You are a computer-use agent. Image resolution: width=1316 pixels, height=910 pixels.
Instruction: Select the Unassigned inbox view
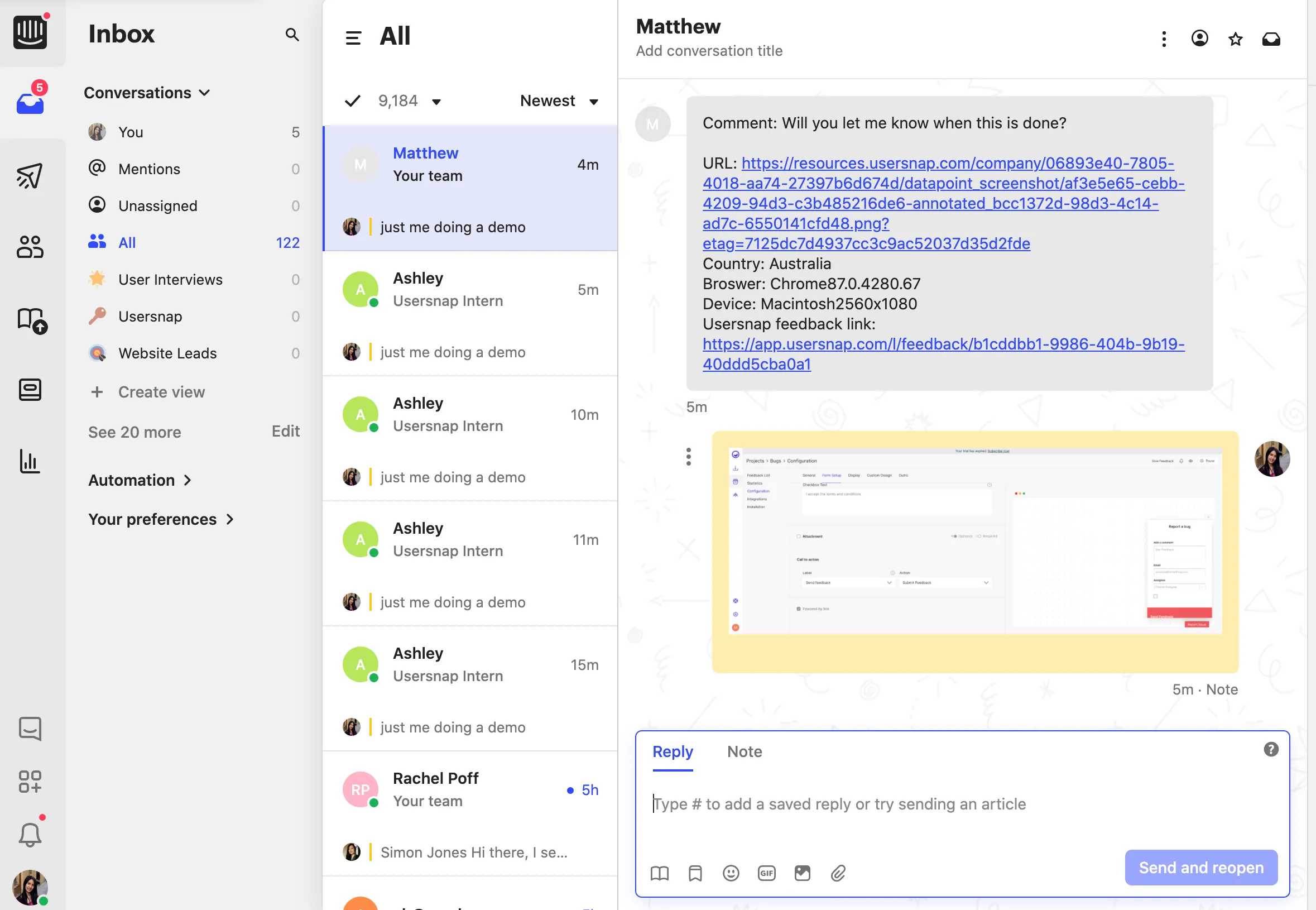pyautogui.click(x=158, y=206)
